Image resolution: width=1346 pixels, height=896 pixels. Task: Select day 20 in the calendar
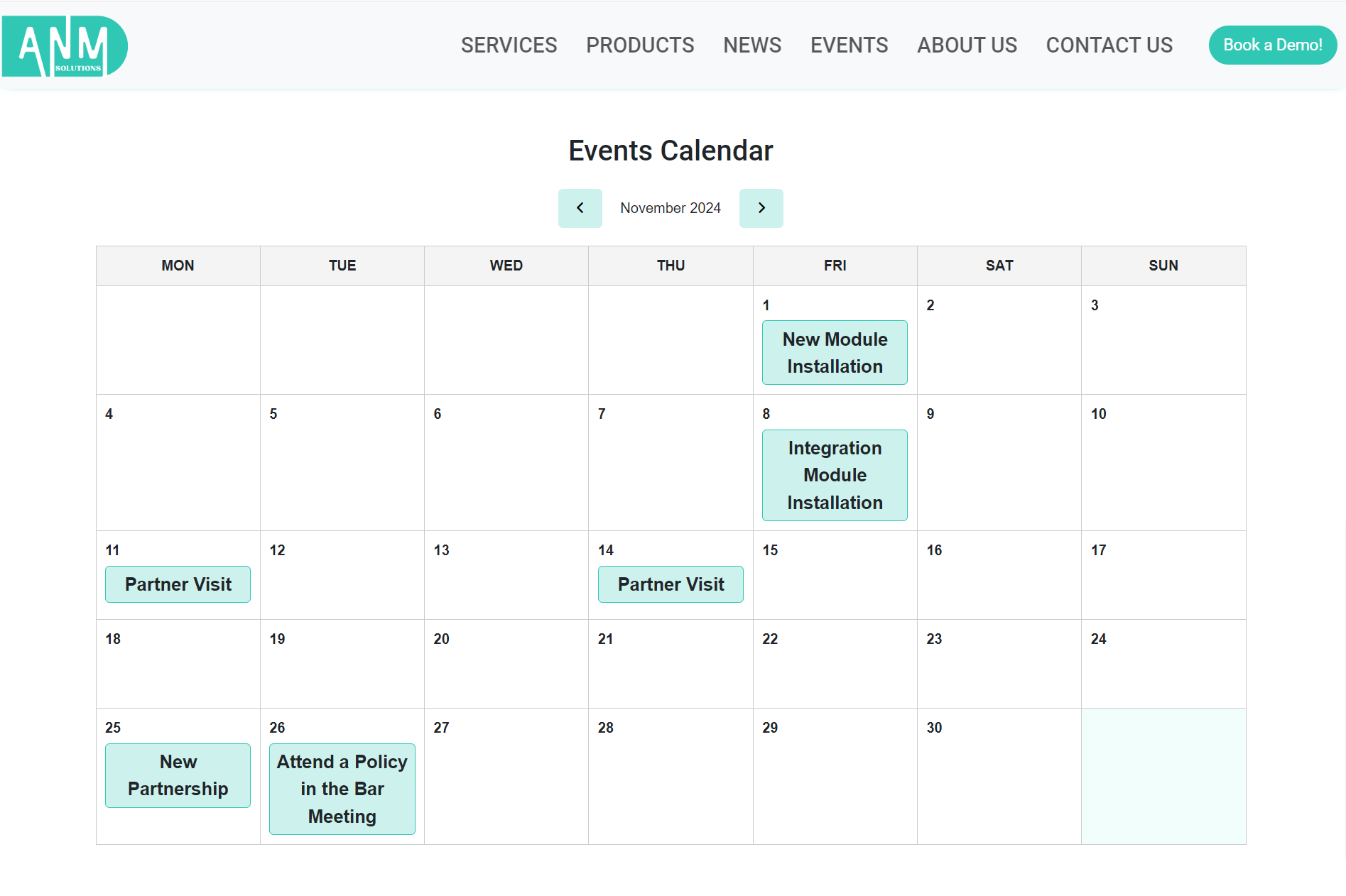click(506, 664)
